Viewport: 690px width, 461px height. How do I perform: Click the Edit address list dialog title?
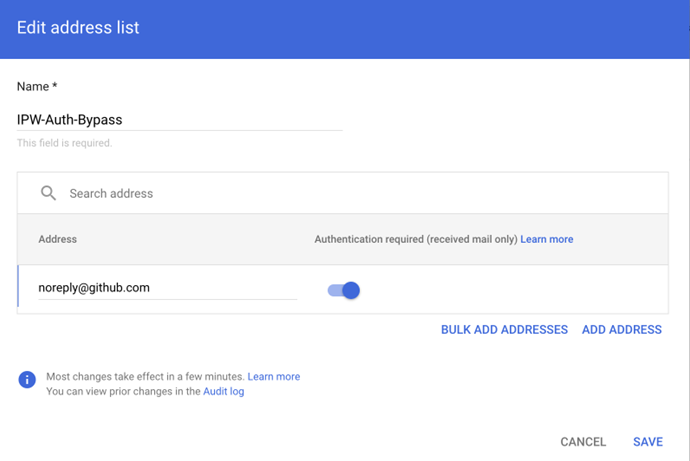click(x=78, y=28)
